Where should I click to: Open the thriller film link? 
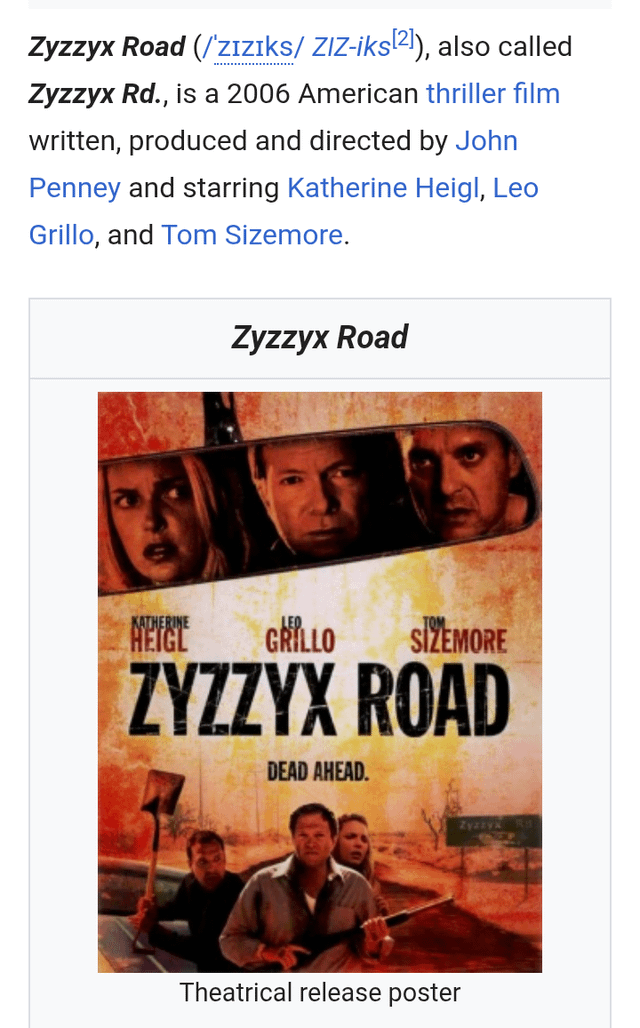tap(493, 94)
